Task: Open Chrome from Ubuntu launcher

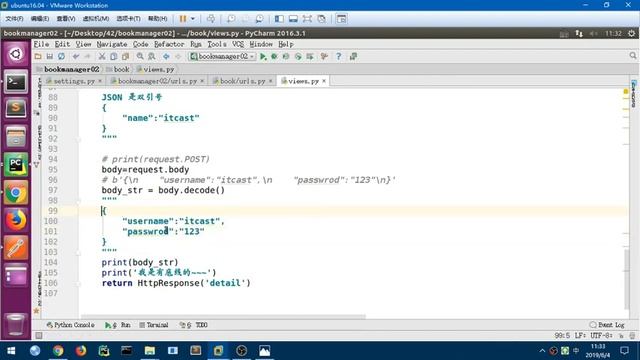Action: click(16, 193)
